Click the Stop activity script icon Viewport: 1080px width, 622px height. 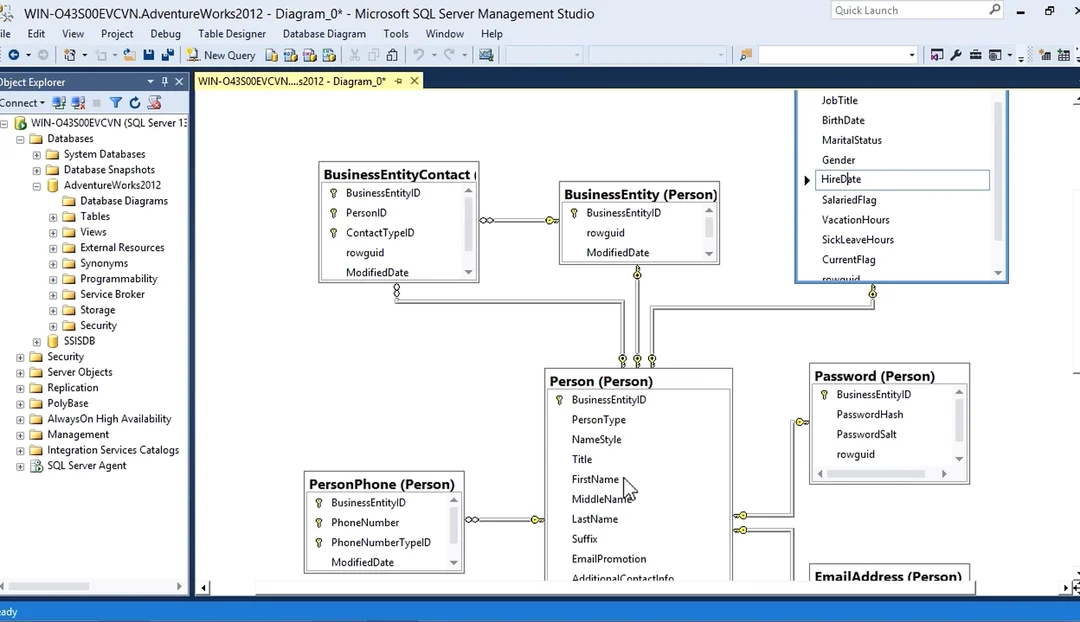[154, 103]
